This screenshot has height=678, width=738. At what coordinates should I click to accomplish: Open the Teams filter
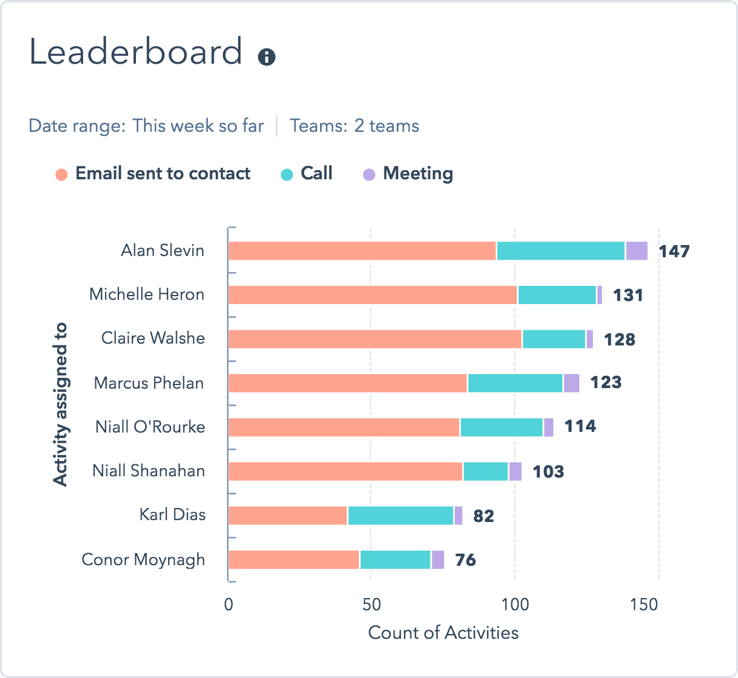point(354,126)
